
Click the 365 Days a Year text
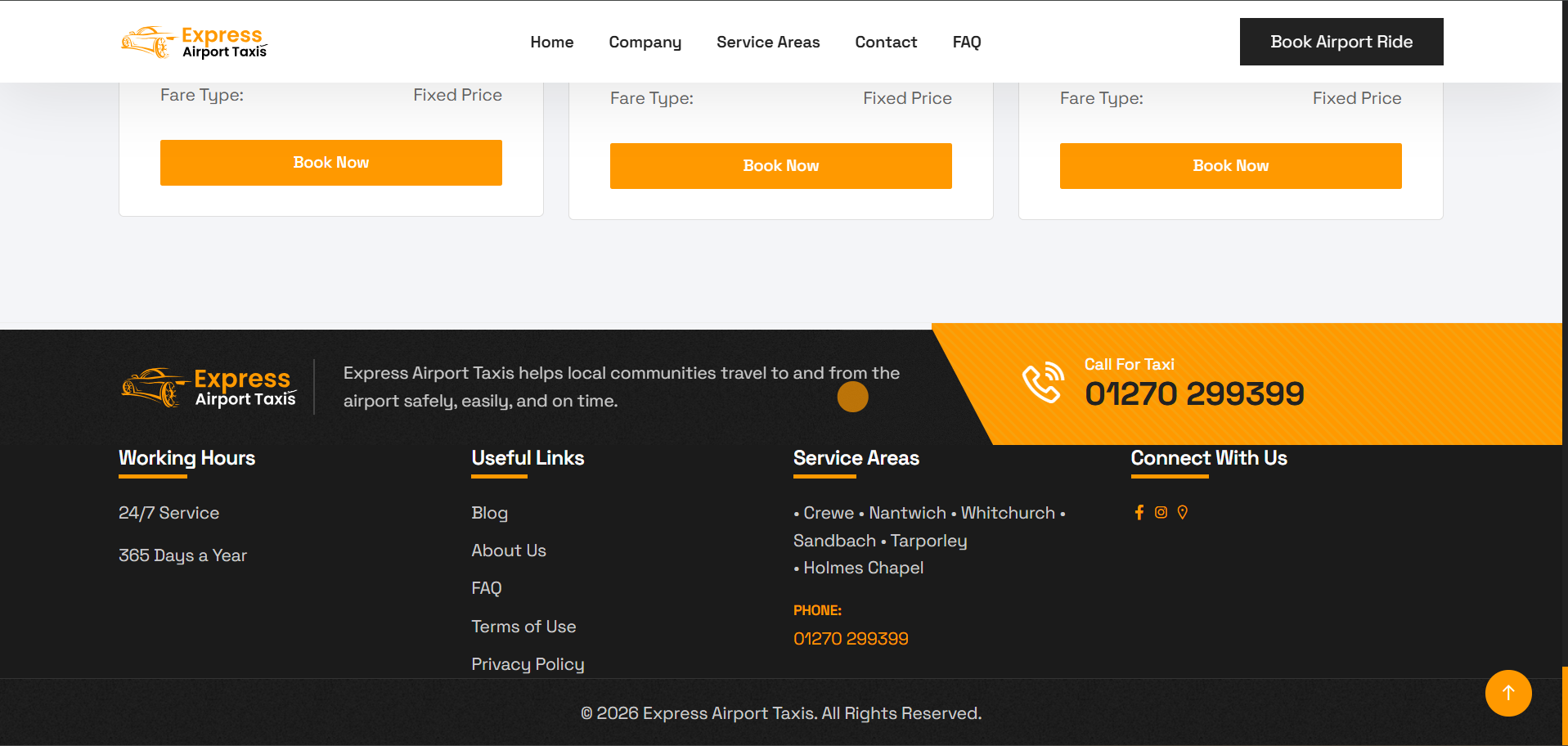[182, 555]
